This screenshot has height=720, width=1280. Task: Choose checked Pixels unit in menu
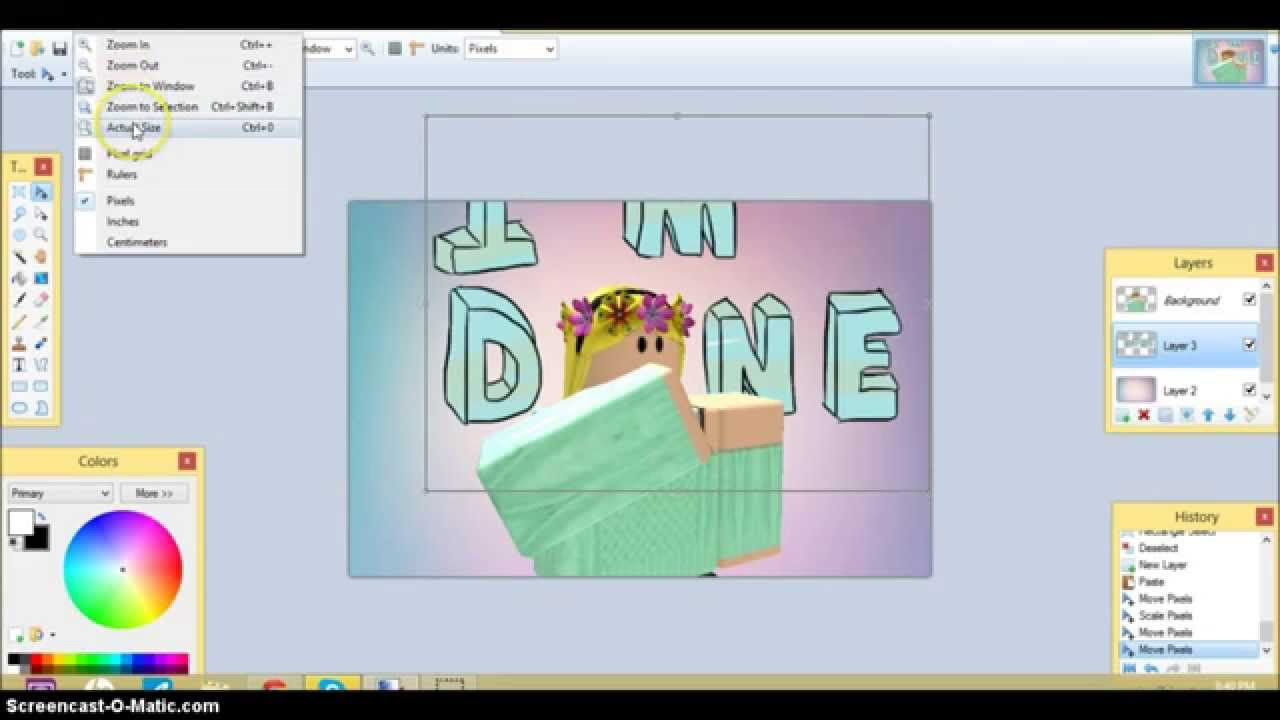click(x=188, y=200)
